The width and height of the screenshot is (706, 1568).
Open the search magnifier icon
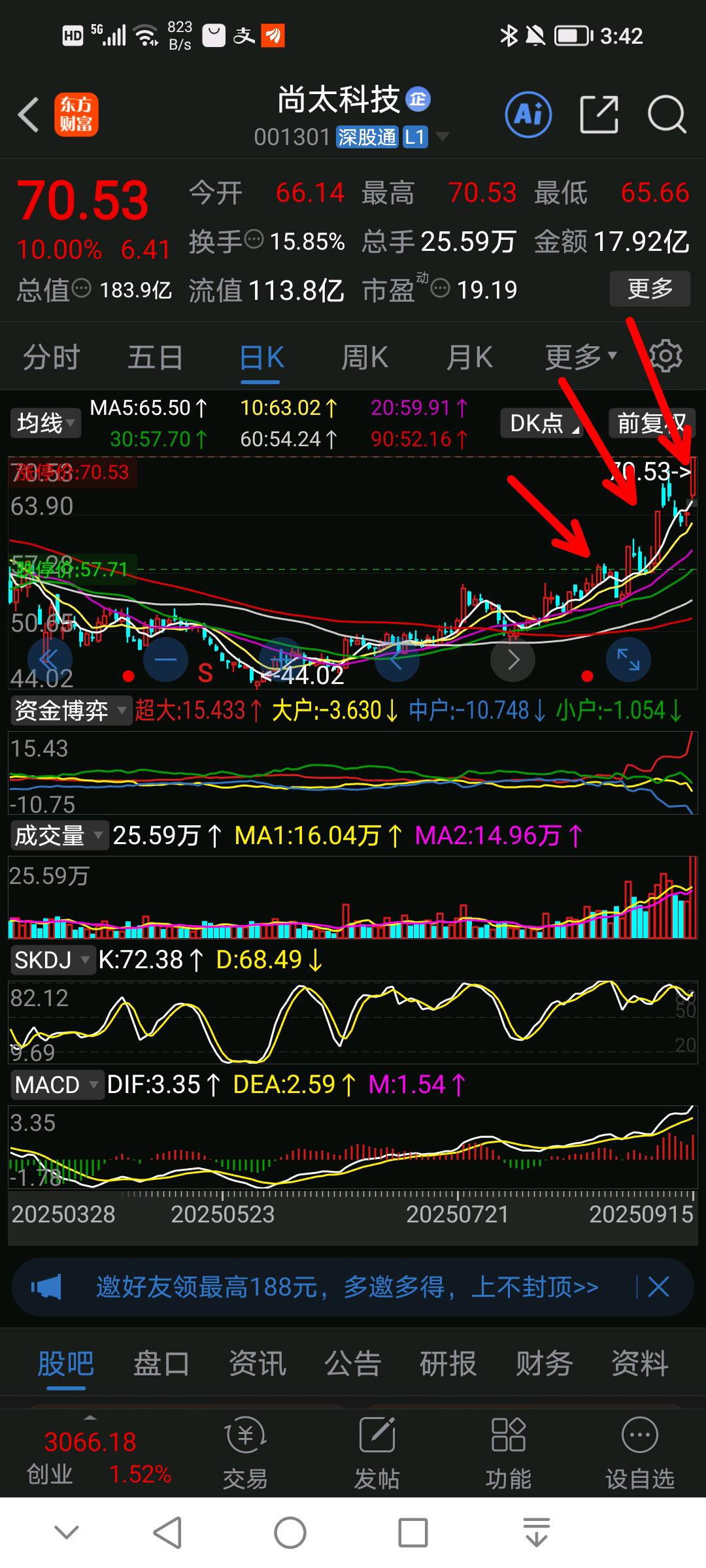click(x=667, y=115)
